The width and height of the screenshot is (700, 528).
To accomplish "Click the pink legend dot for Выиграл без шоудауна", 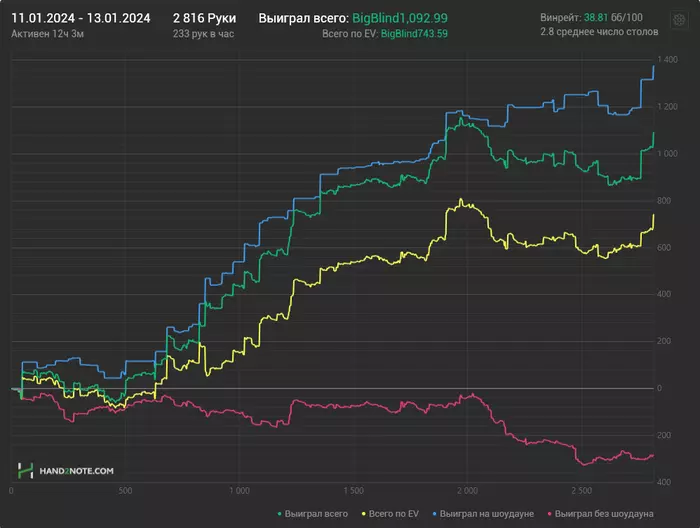I will 550,514.
